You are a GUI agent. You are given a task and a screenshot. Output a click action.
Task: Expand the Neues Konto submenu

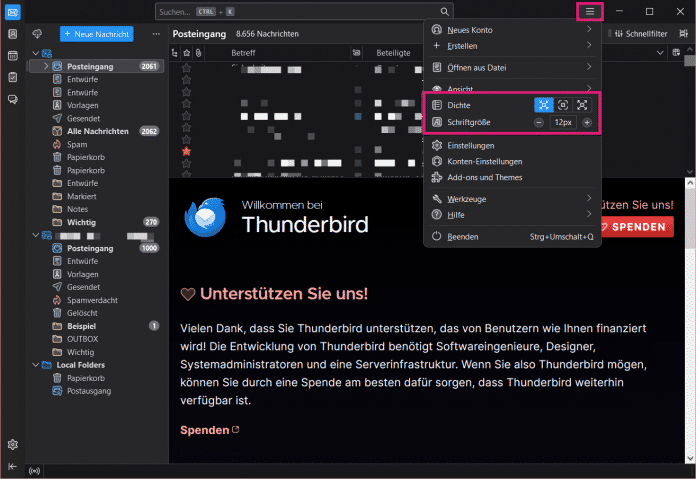tap(510, 30)
